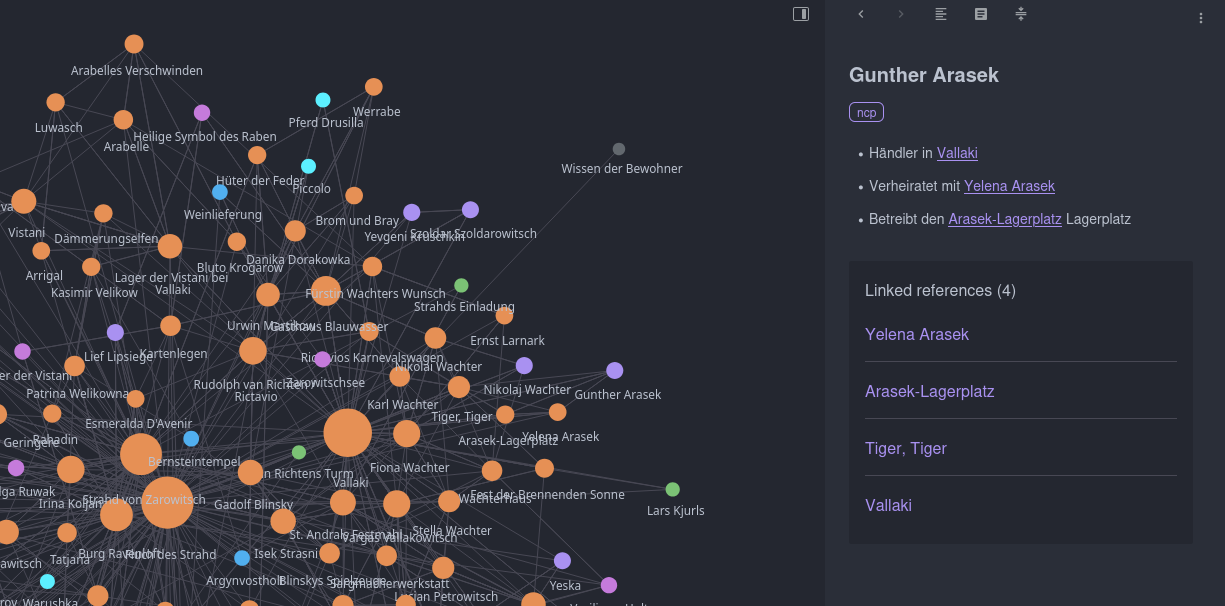Open the Yelena Arasek linked reference
Viewport: 1225px width, 606px height.
[x=917, y=334]
